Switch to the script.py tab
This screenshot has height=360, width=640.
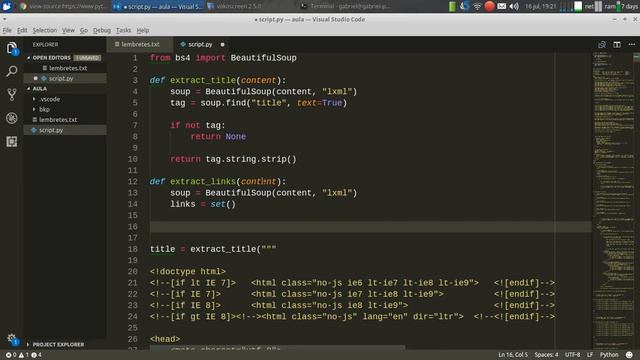pos(200,44)
